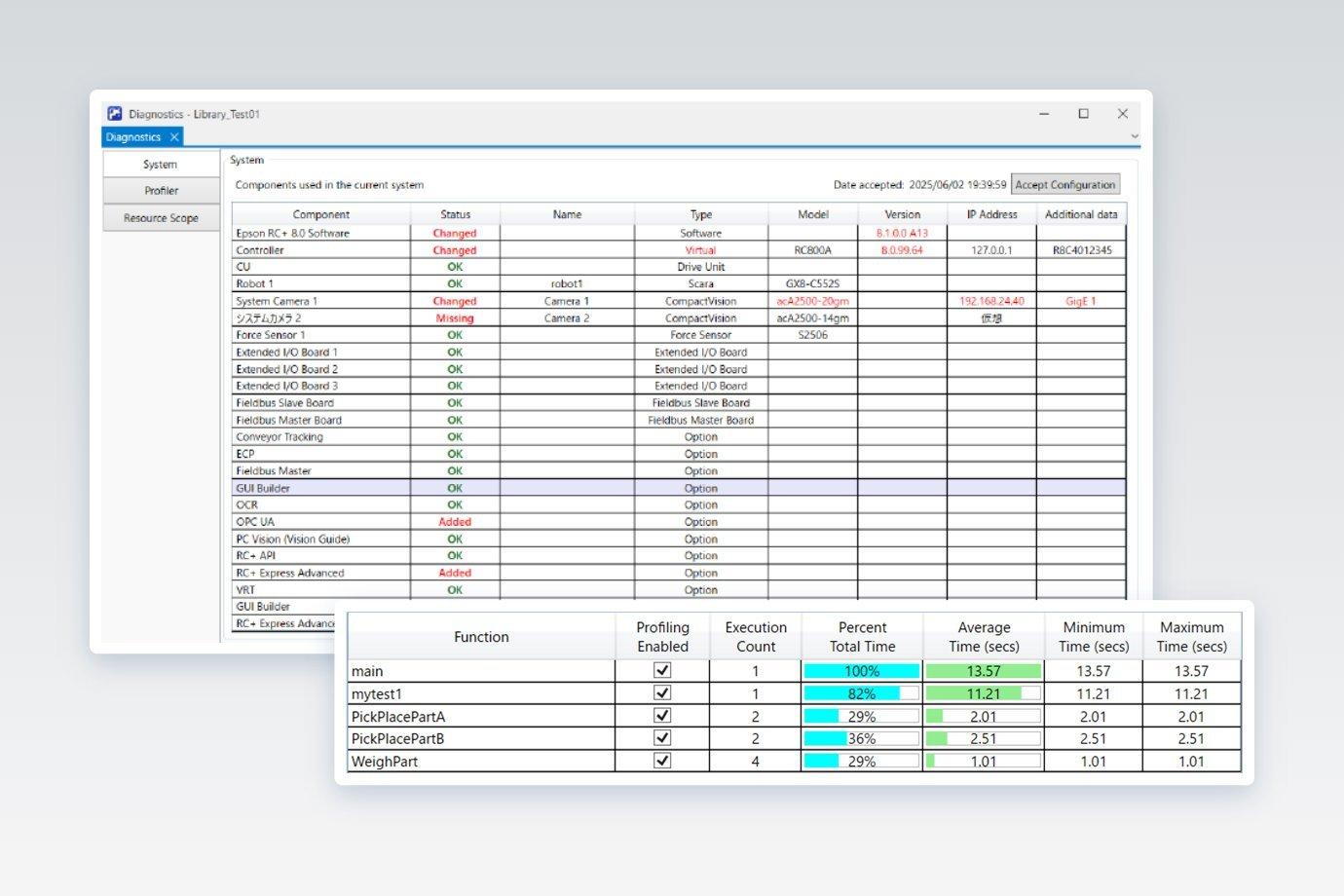Image resolution: width=1344 pixels, height=896 pixels.
Task: Toggle profiling checkbox for WeighPart
Action: click(662, 761)
